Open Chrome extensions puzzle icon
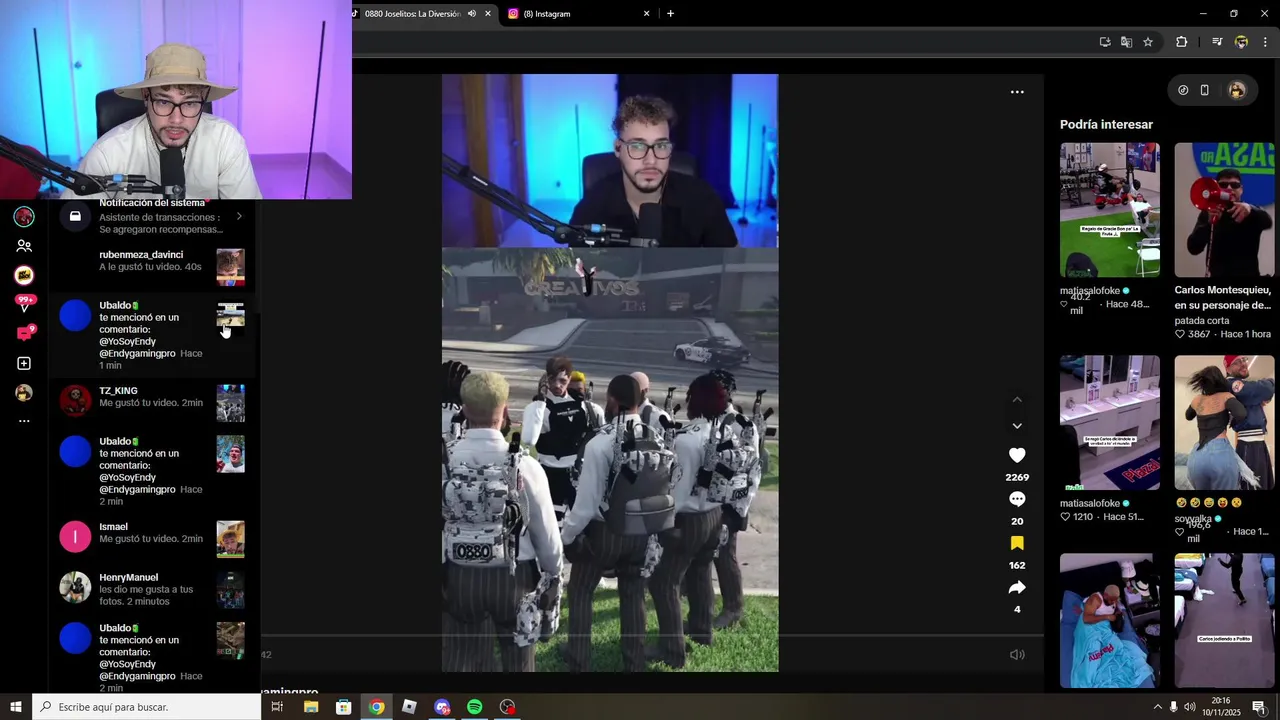The width and height of the screenshot is (1280, 720). pos(1182,42)
